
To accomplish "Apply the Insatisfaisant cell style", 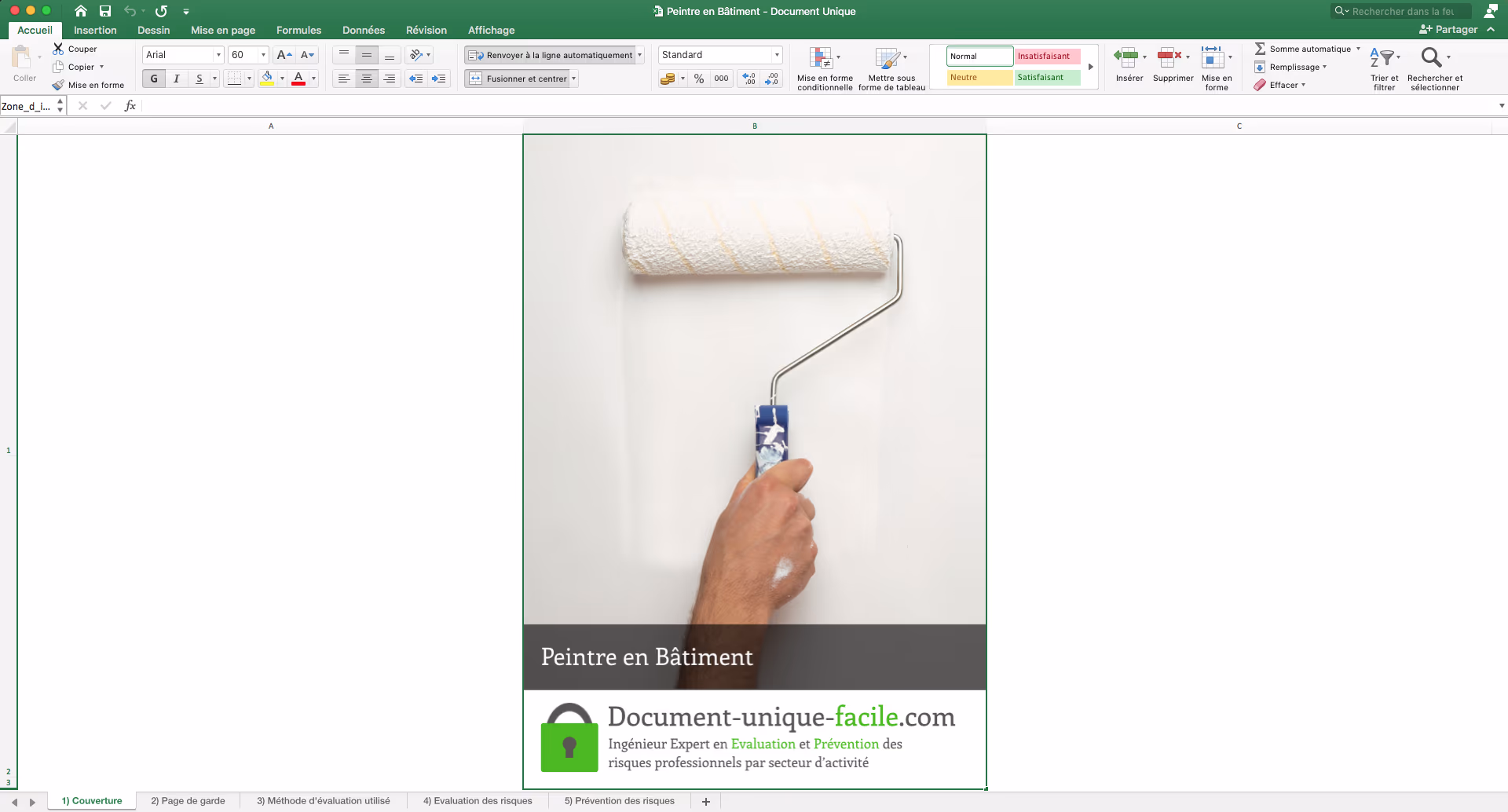I will (x=1048, y=56).
